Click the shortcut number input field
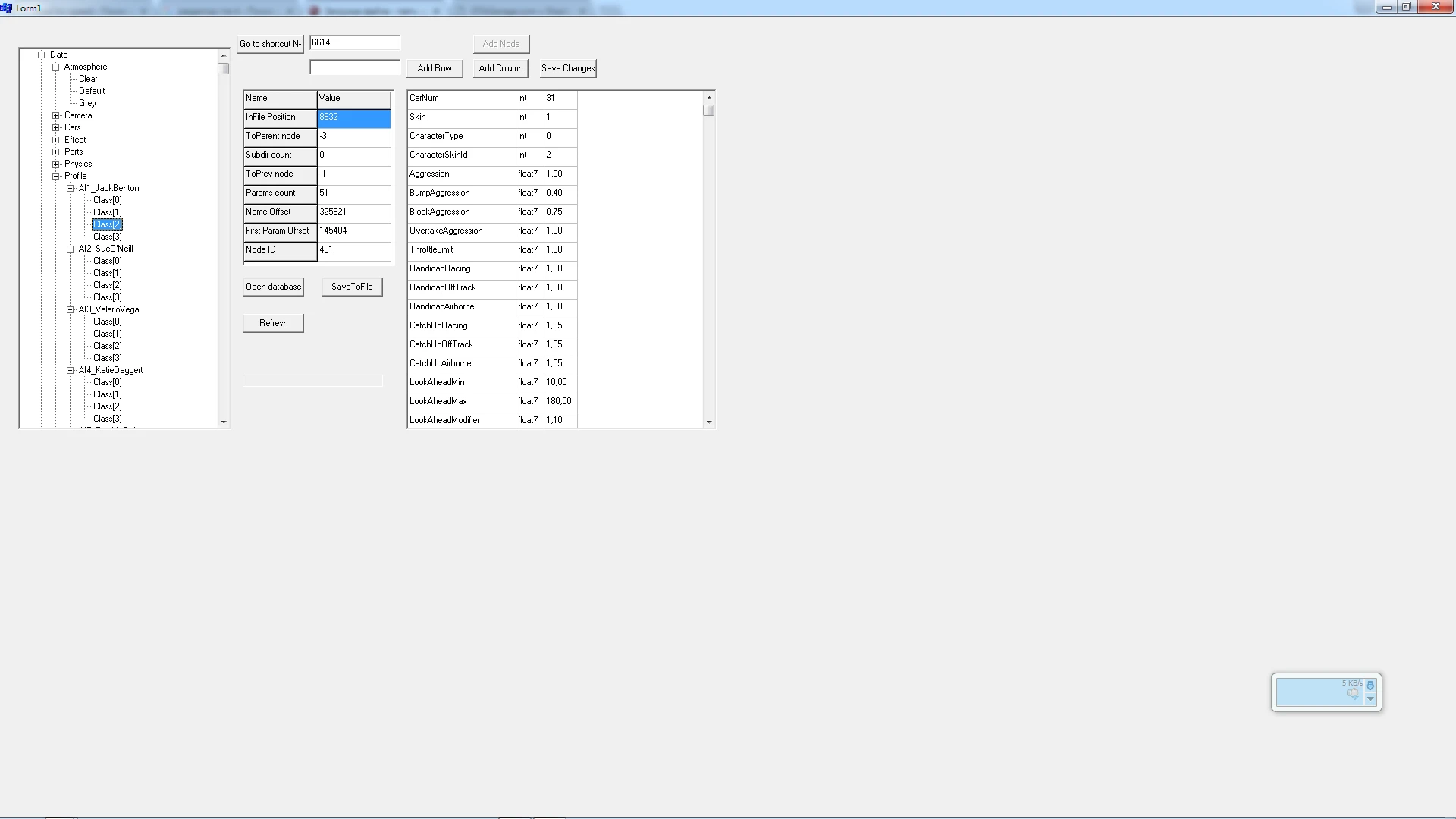Image resolution: width=1456 pixels, height=819 pixels. (x=354, y=43)
